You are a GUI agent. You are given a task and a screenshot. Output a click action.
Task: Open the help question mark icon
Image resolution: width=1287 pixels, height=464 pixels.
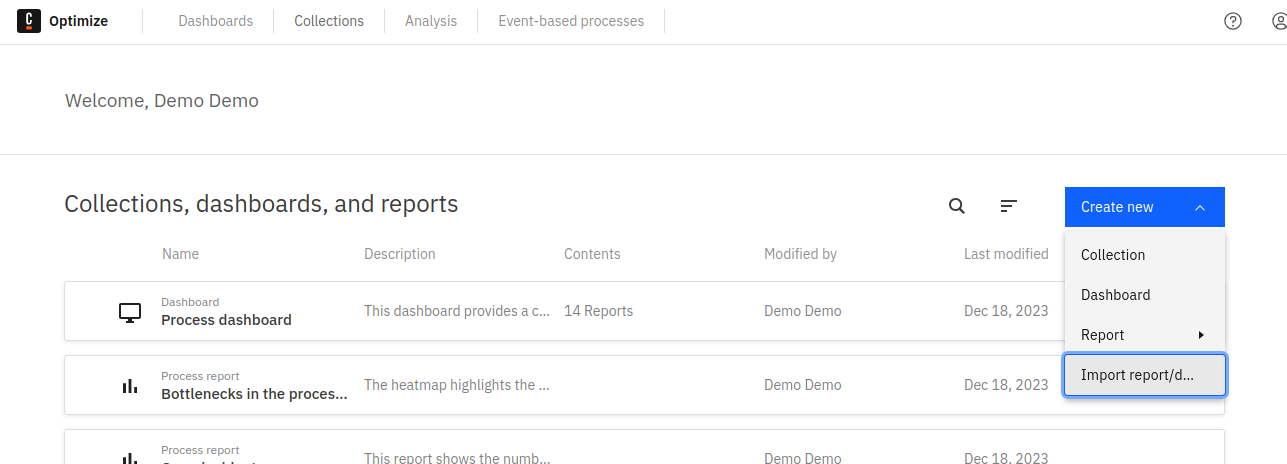[1233, 21]
